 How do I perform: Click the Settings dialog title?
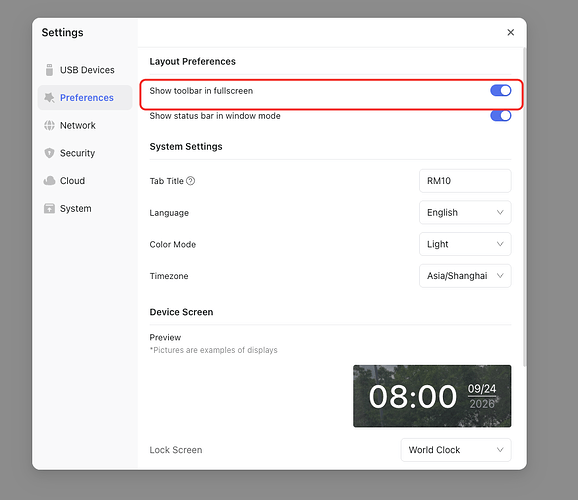[x=62, y=32]
